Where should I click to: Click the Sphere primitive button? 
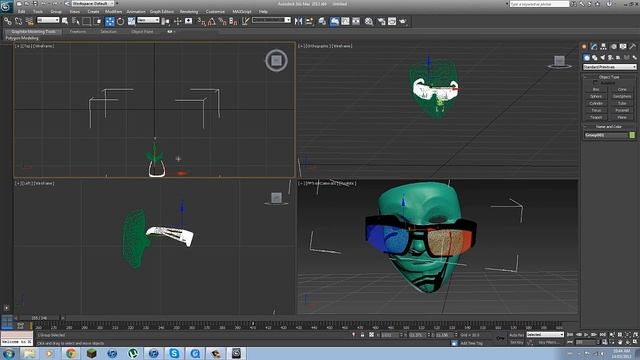[x=596, y=96]
